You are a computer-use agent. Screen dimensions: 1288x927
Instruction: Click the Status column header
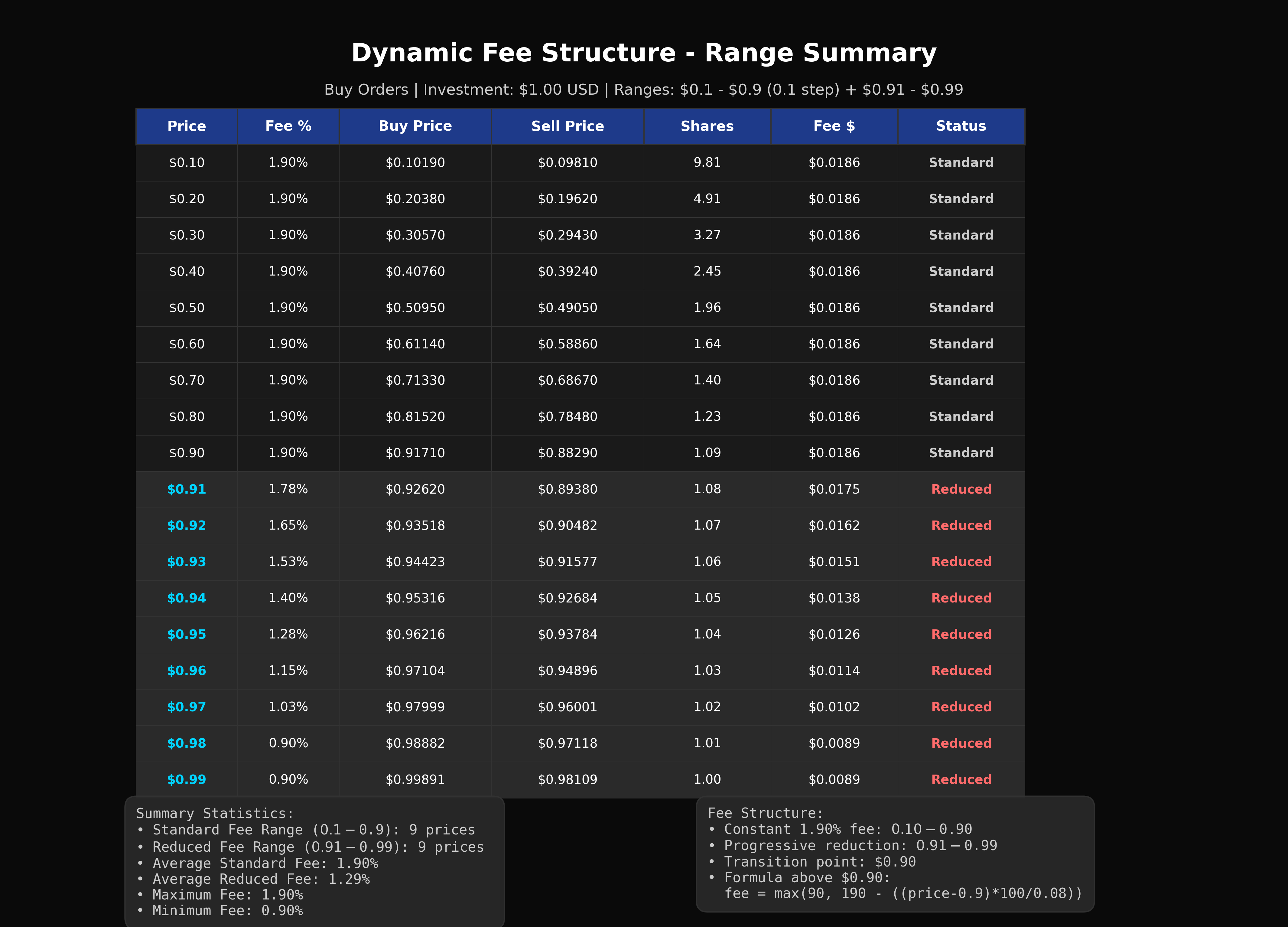(x=961, y=126)
